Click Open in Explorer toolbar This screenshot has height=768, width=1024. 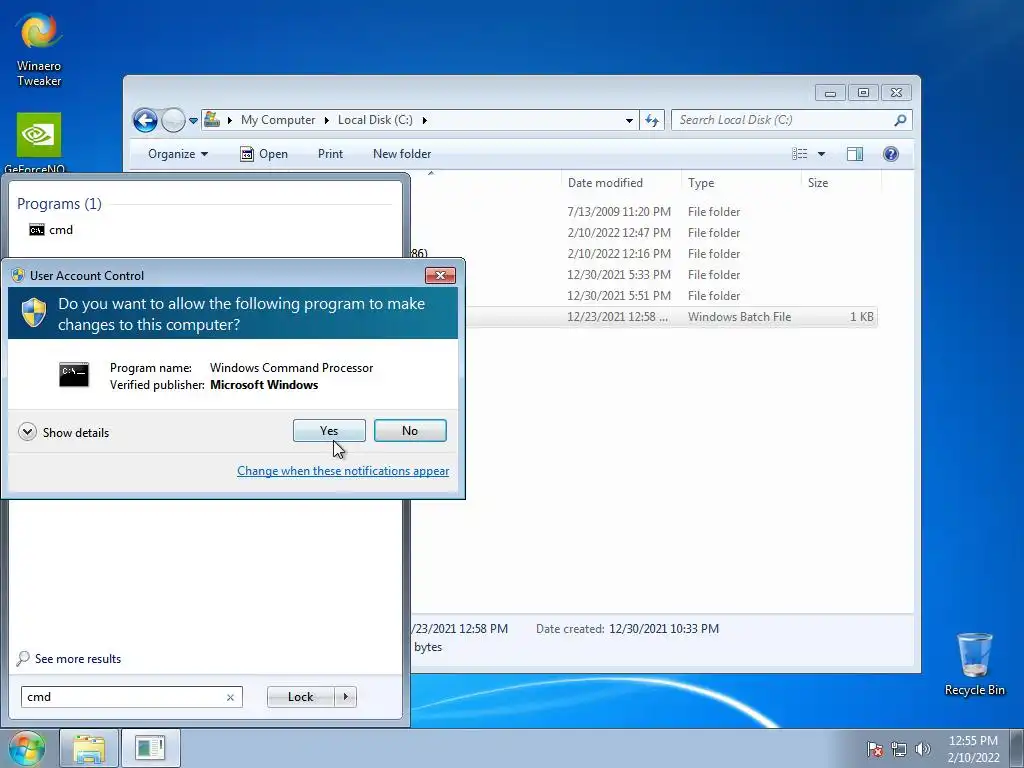[x=264, y=154]
